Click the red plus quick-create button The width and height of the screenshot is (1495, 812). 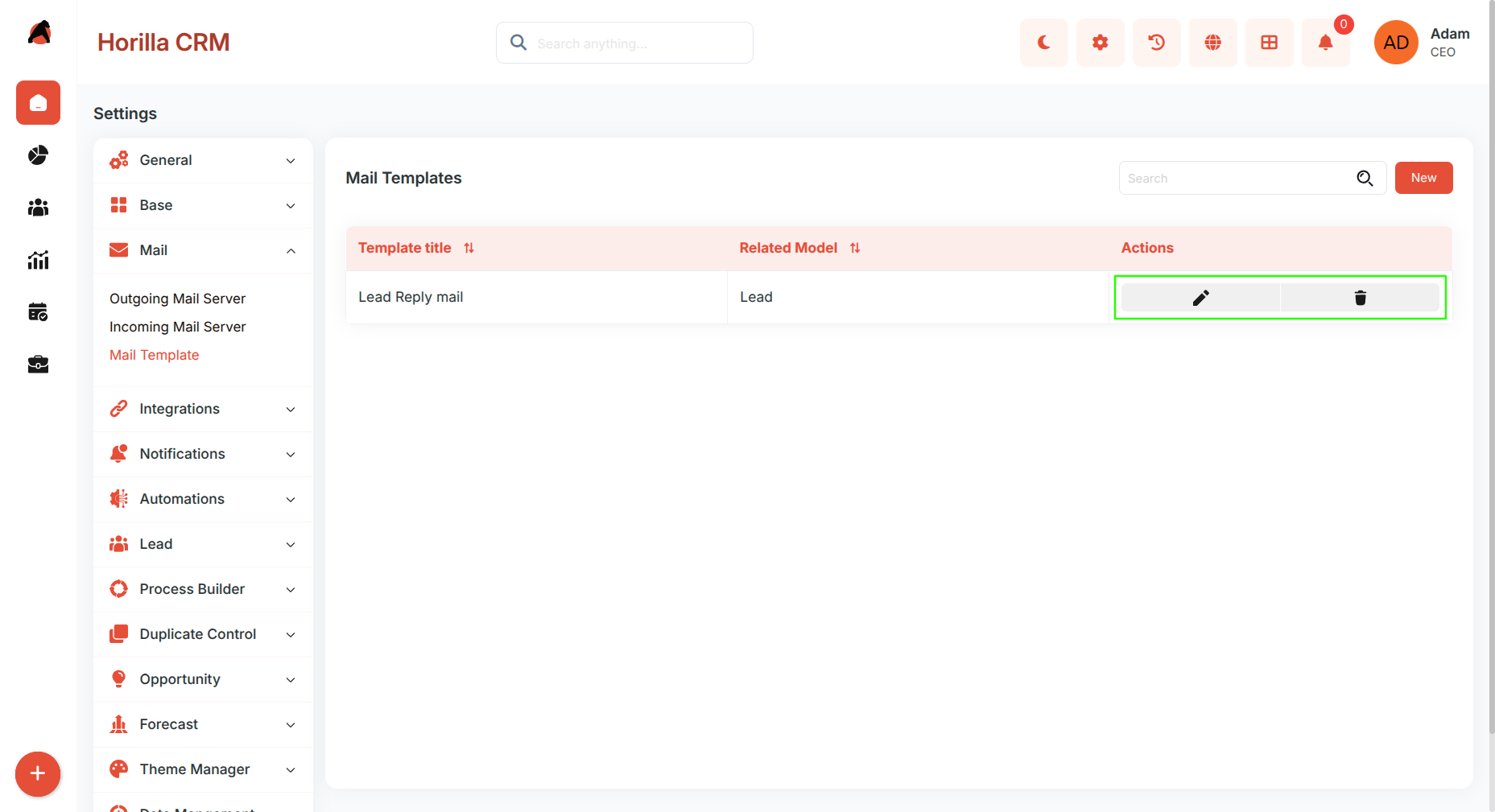38,774
